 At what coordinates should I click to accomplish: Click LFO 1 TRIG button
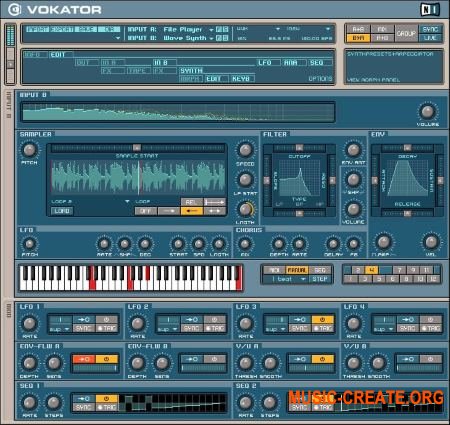pyautogui.click(x=107, y=328)
